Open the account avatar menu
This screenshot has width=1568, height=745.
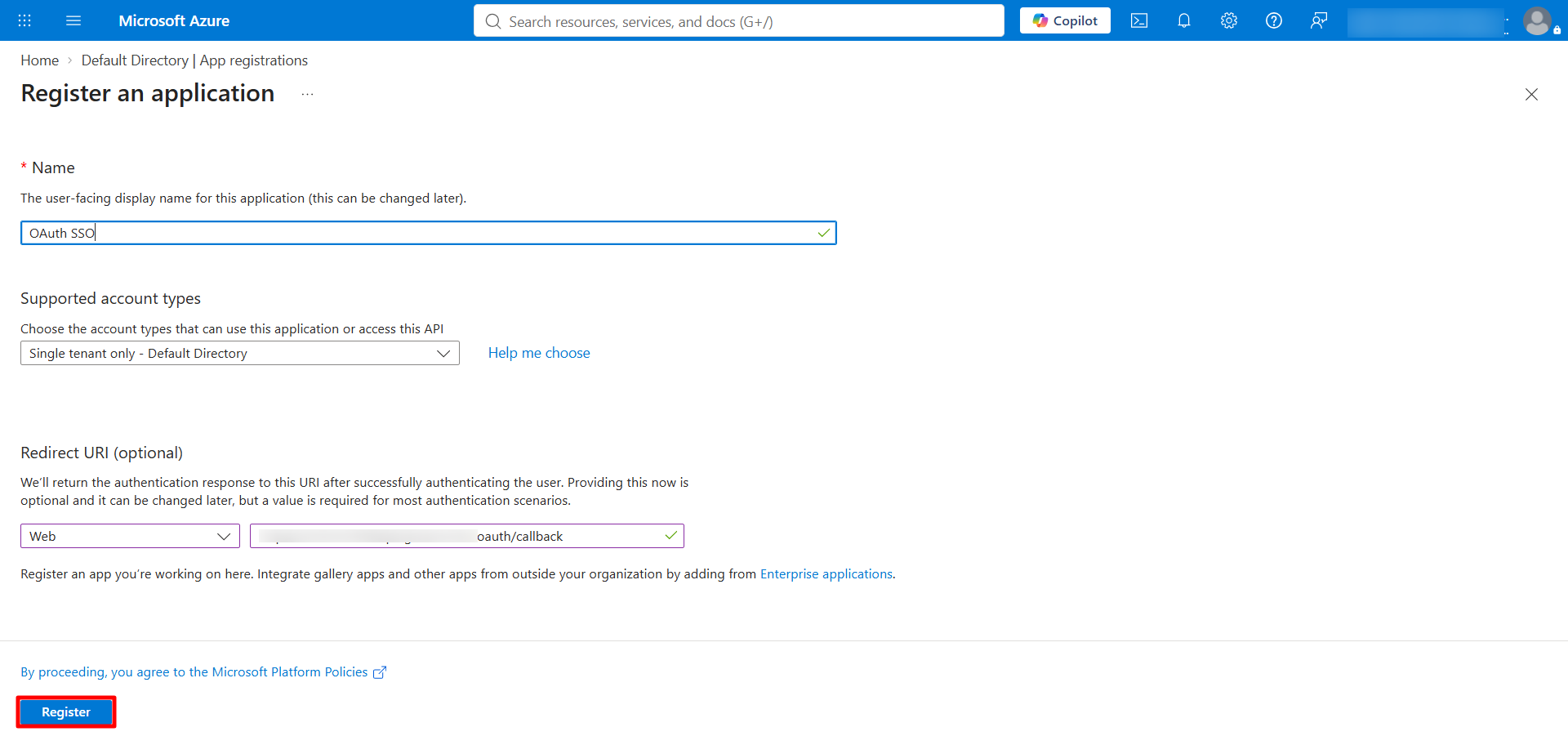(1538, 21)
